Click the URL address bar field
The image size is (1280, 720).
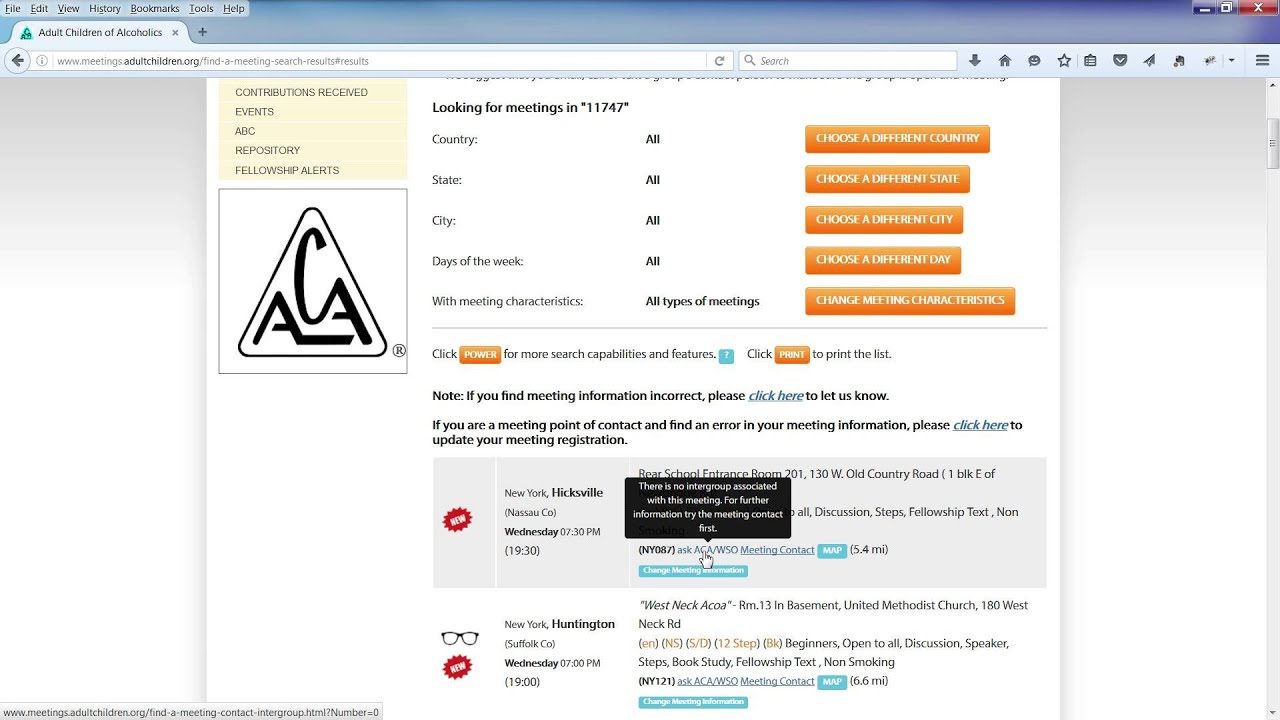click(380, 61)
